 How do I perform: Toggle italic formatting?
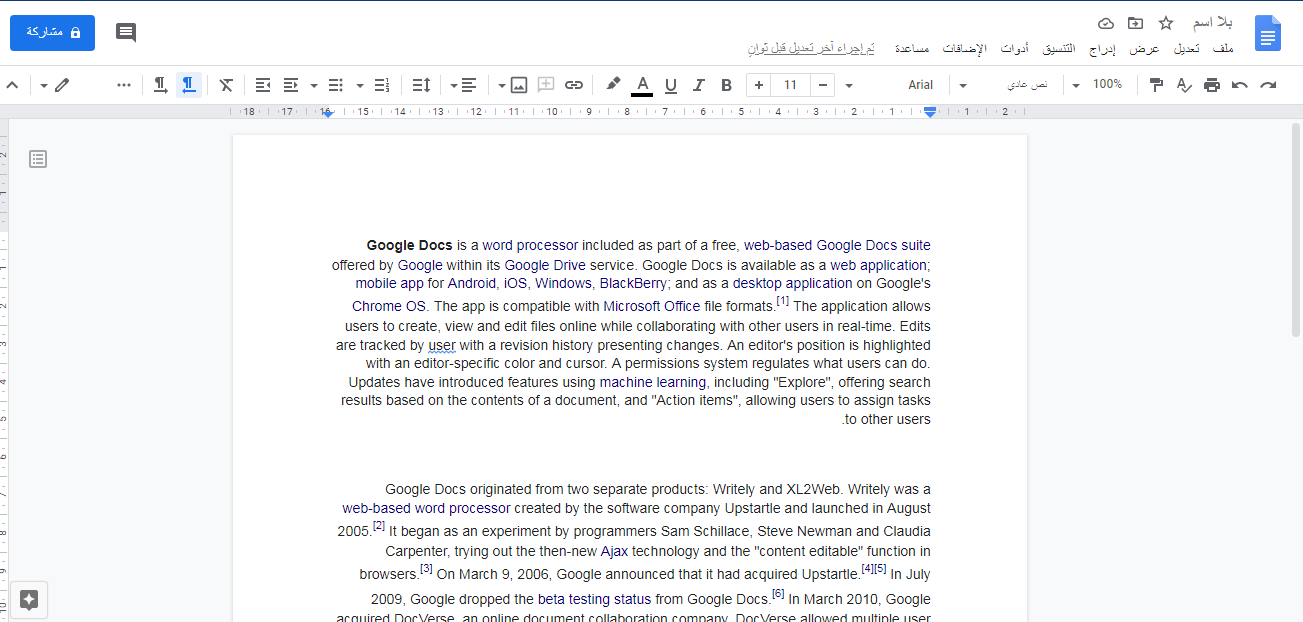click(x=699, y=85)
